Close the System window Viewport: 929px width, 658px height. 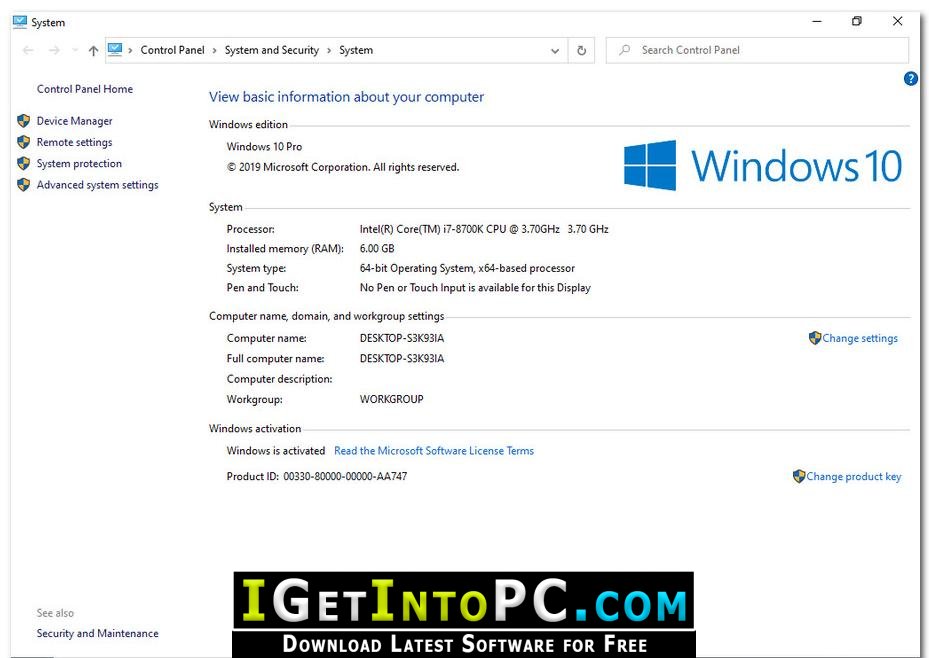click(x=898, y=21)
